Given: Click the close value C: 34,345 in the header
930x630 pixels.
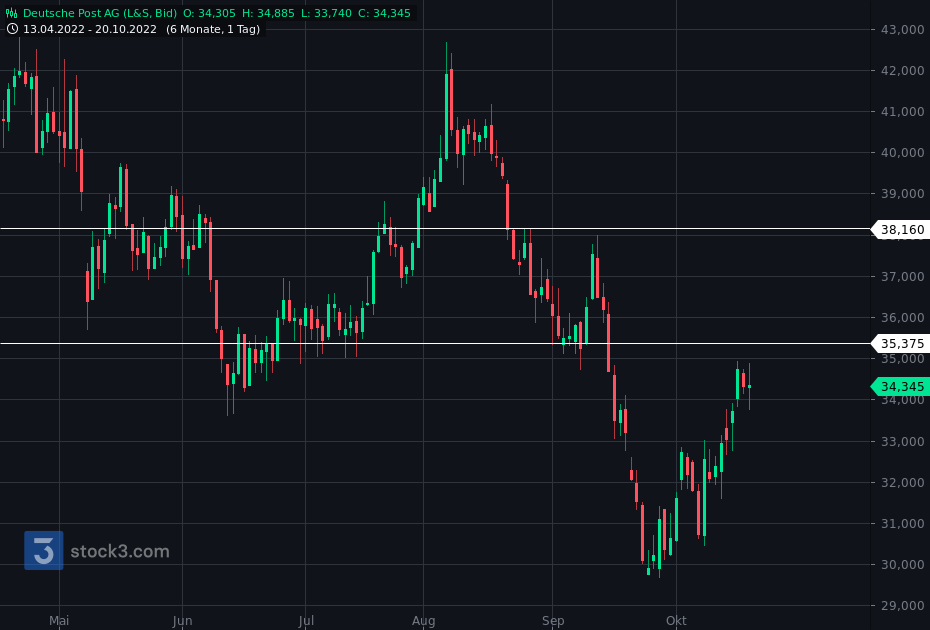Looking at the screenshot, I should pos(383,13).
